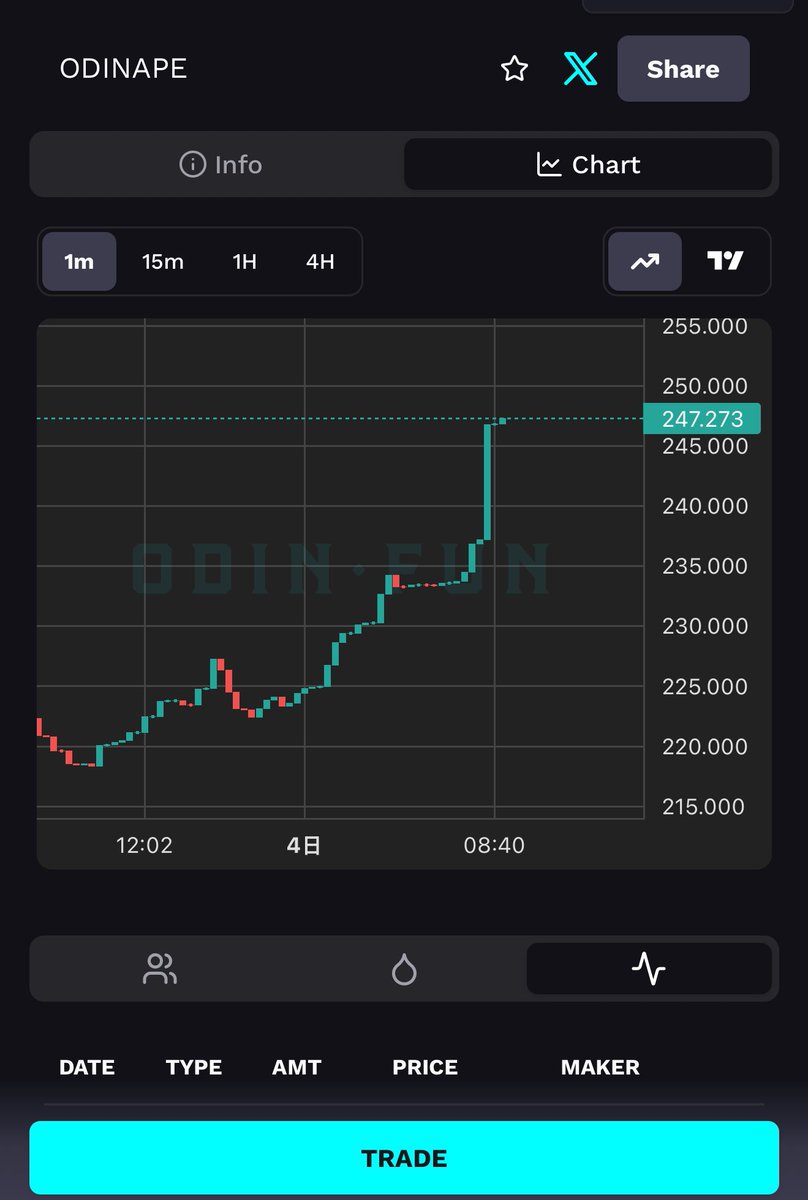Click the DATE column header

tap(87, 1067)
